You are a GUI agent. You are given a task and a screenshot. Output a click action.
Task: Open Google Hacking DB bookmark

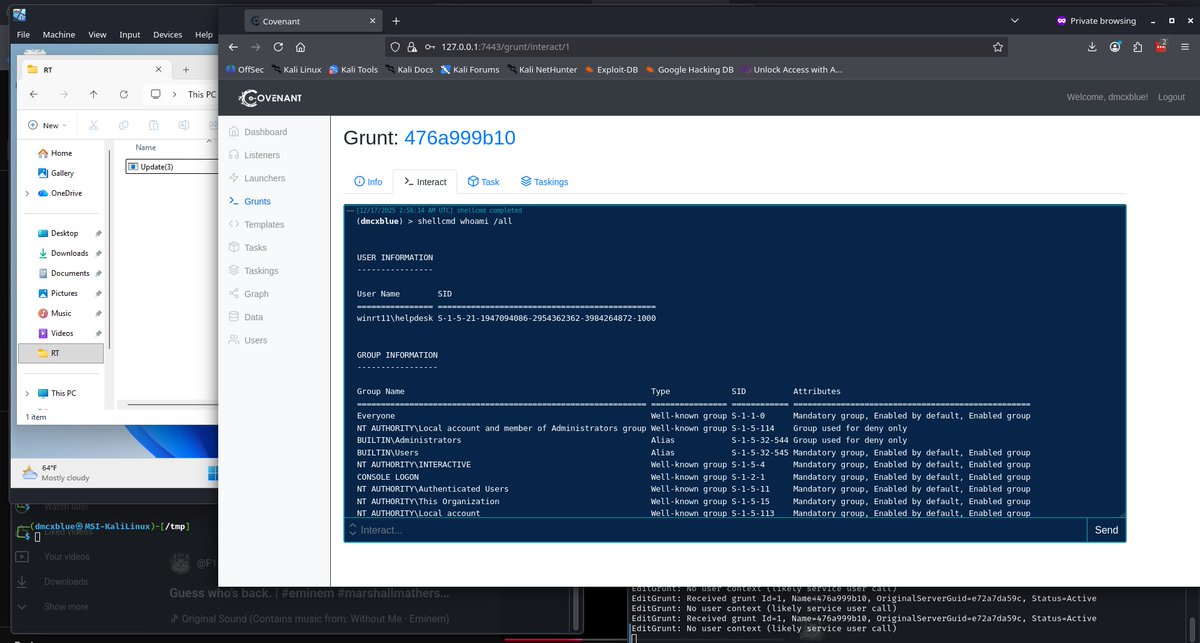coord(688,69)
